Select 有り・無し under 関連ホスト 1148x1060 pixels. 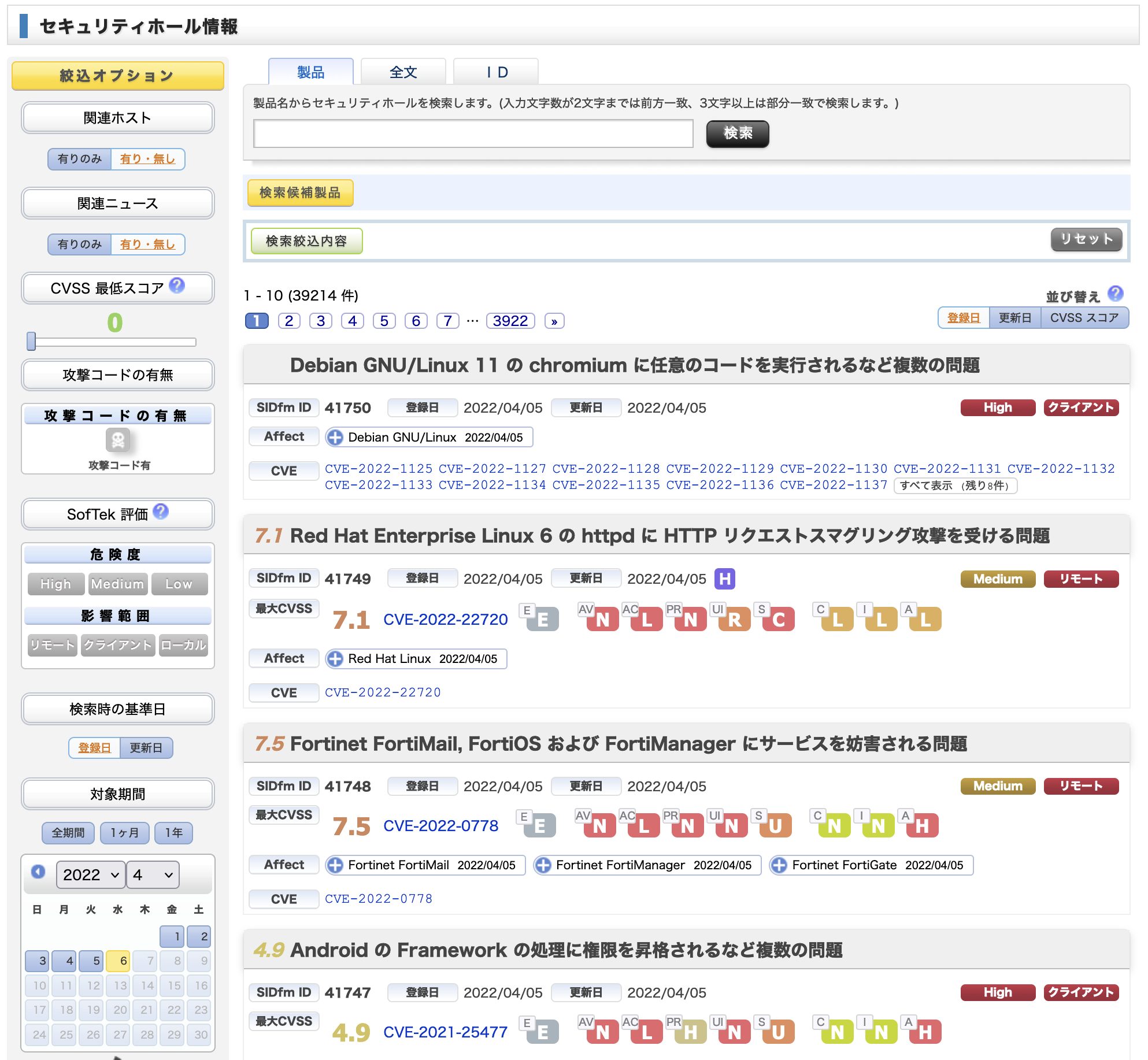pyautogui.click(x=147, y=159)
